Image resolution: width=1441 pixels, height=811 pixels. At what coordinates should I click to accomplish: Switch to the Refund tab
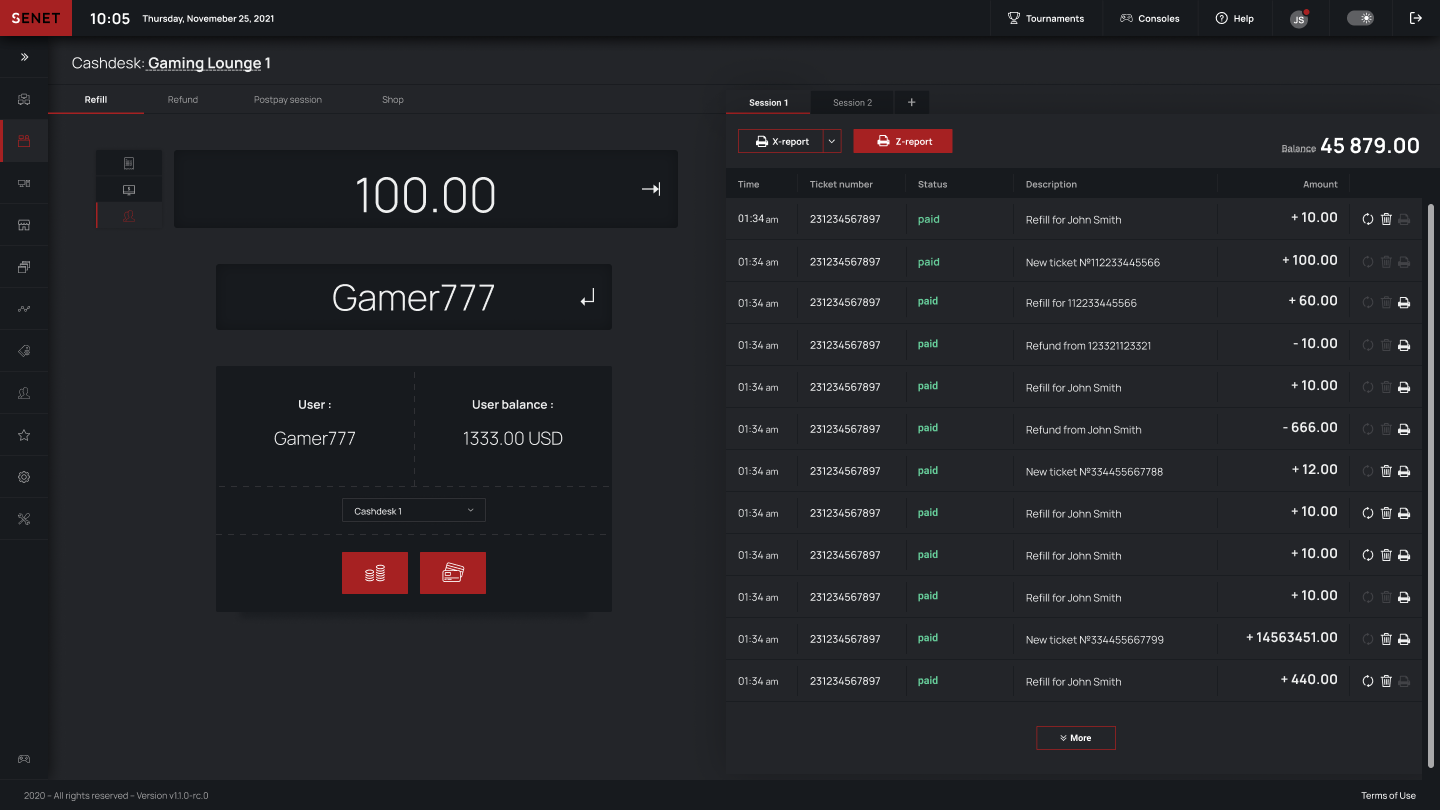(x=182, y=100)
